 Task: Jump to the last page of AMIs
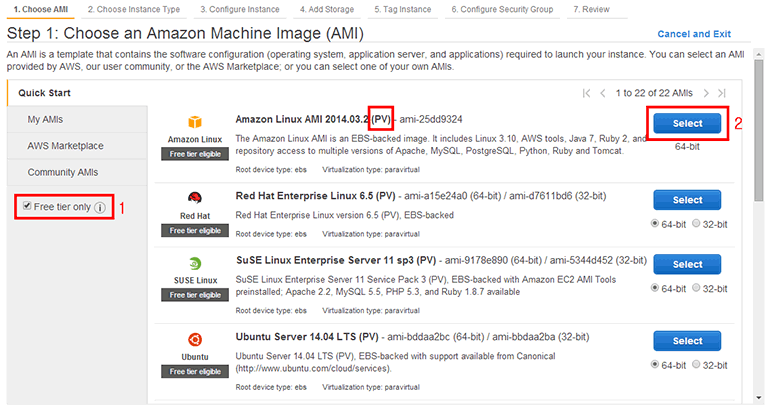tap(721, 93)
